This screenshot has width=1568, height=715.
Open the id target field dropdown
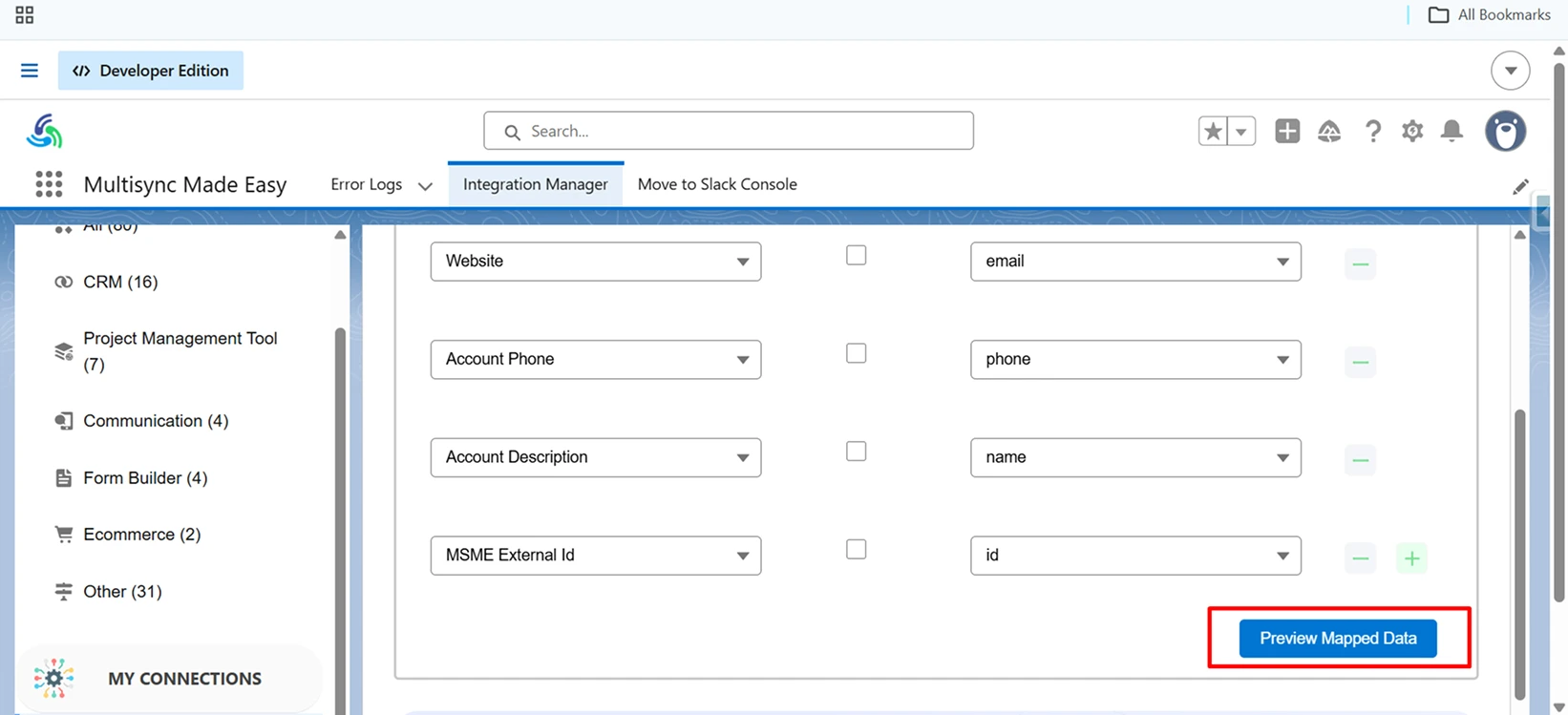(x=1135, y=556)
